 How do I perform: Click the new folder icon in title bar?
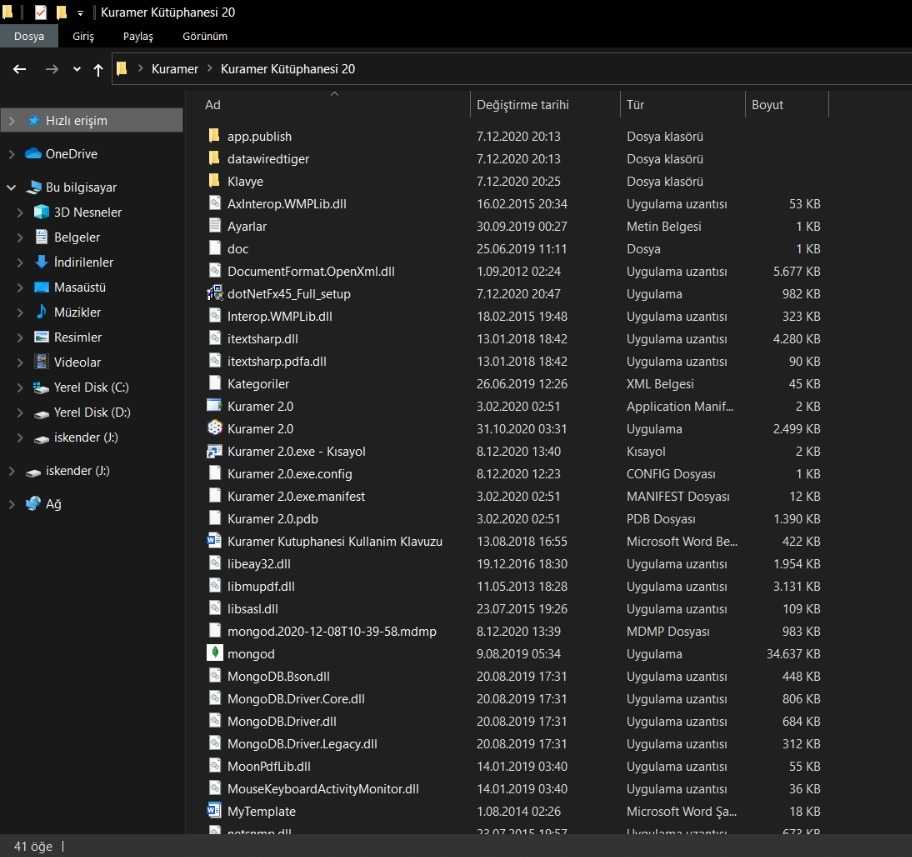coord(61,12)
